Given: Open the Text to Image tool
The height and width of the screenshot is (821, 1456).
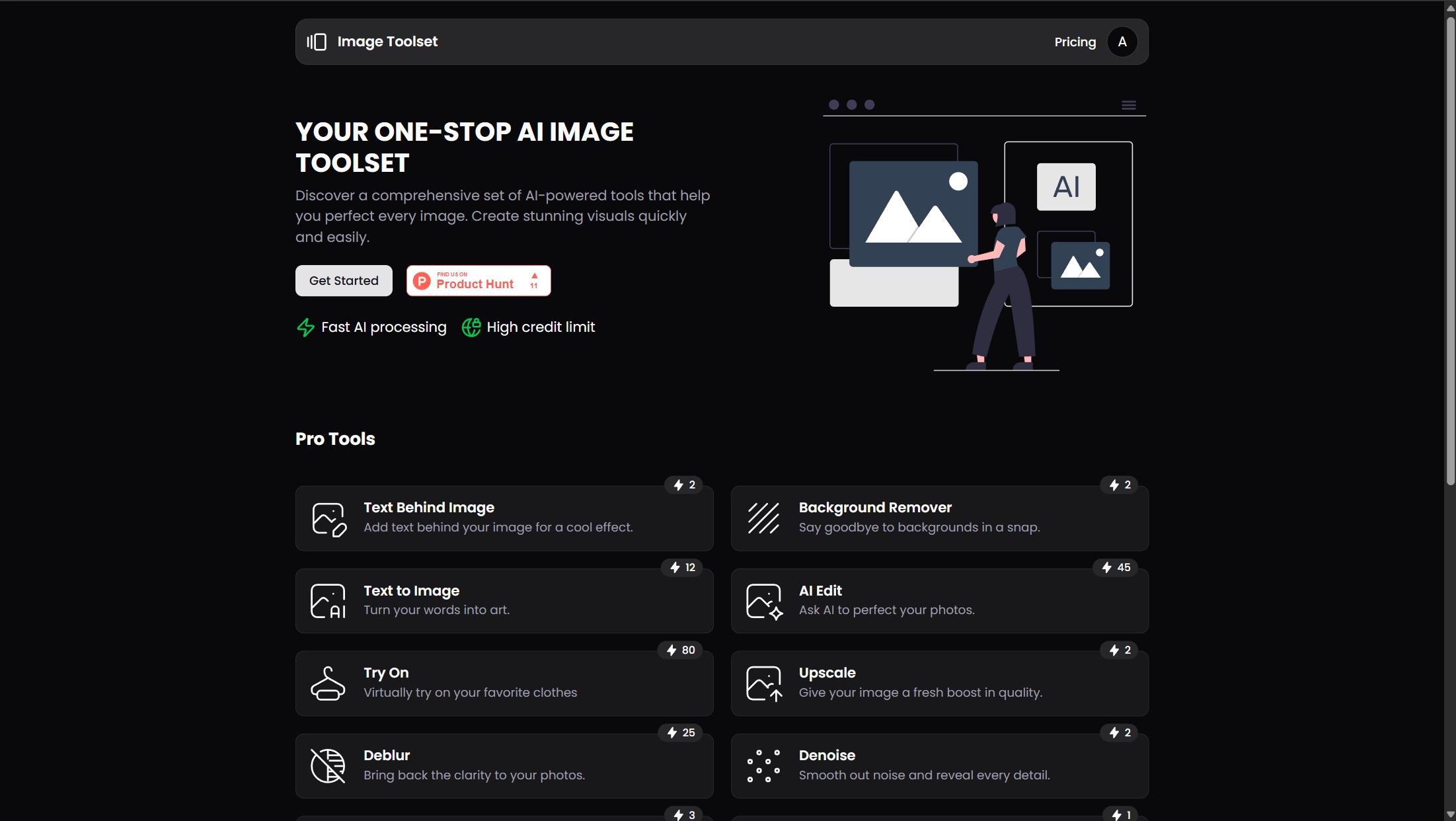Looking at the screenshot, I should tap(504, 601).
